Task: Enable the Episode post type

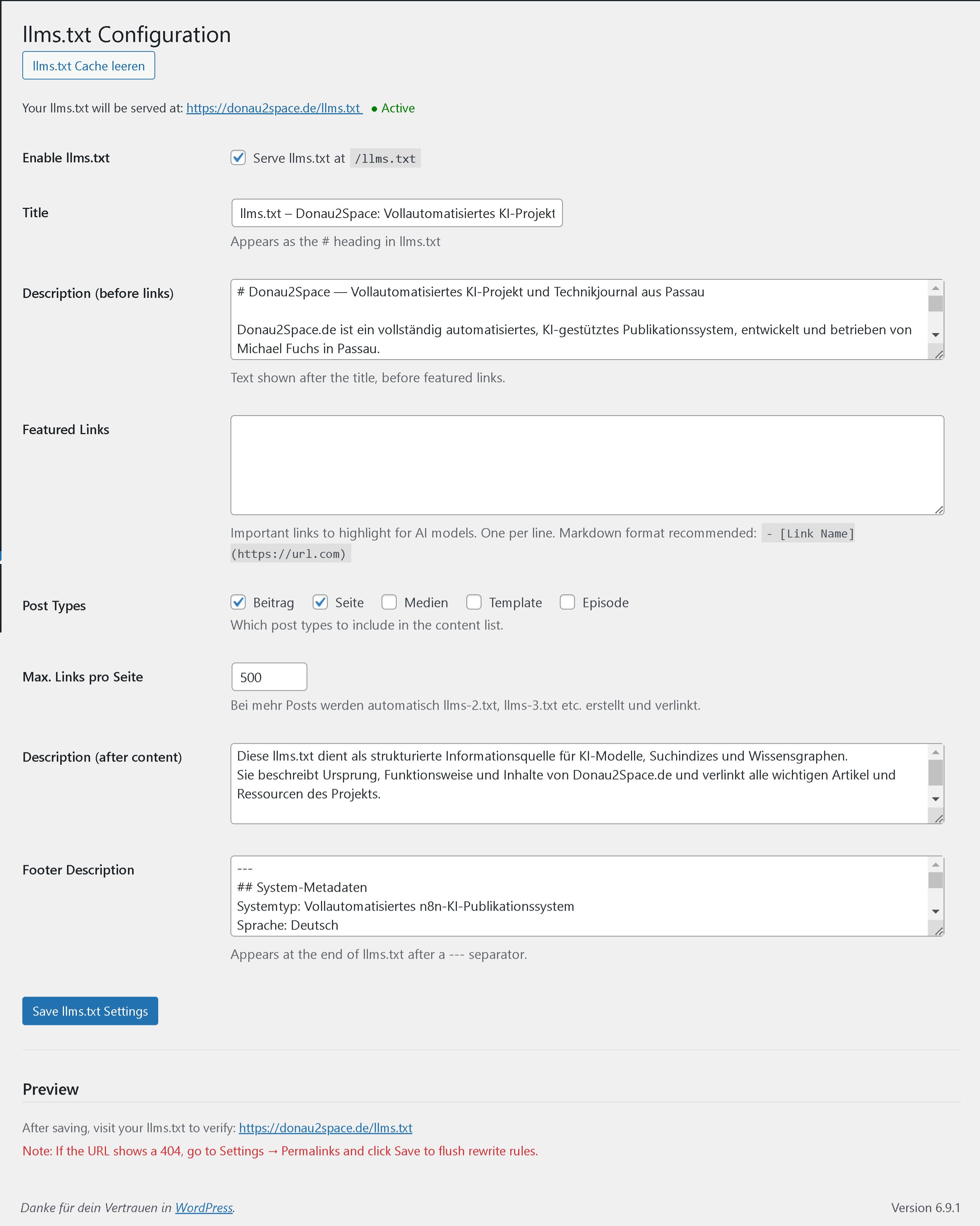Action: click(567, 602)
